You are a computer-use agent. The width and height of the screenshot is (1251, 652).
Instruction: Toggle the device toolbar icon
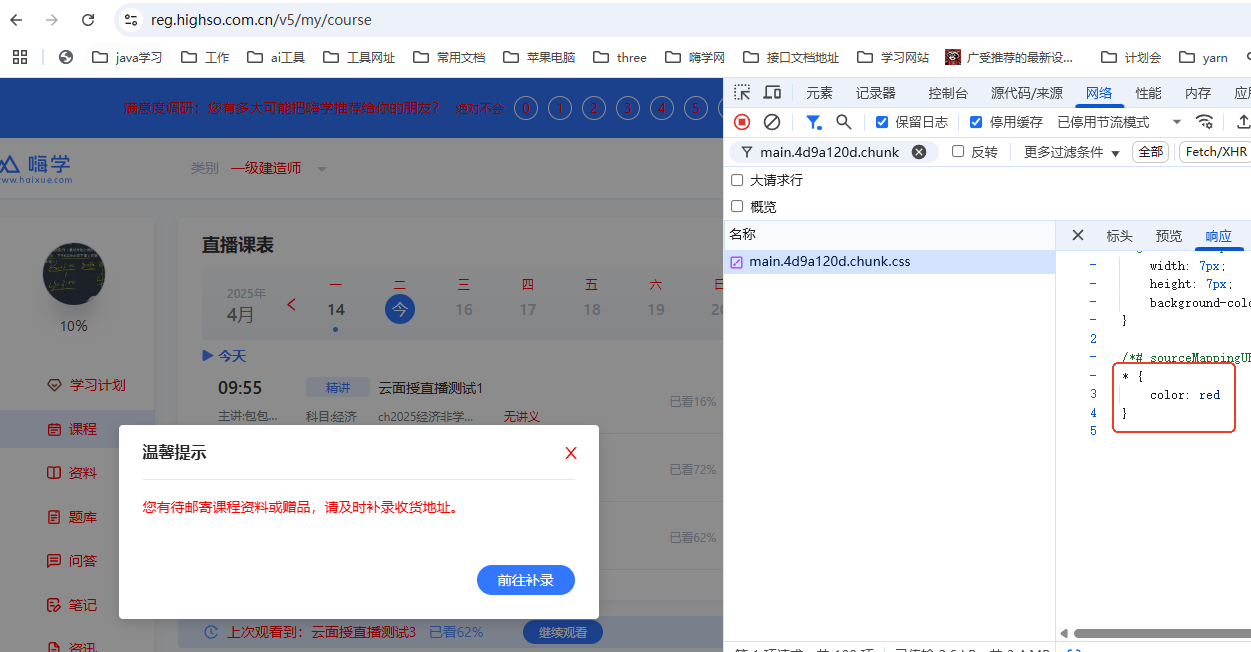coord(772,93)
